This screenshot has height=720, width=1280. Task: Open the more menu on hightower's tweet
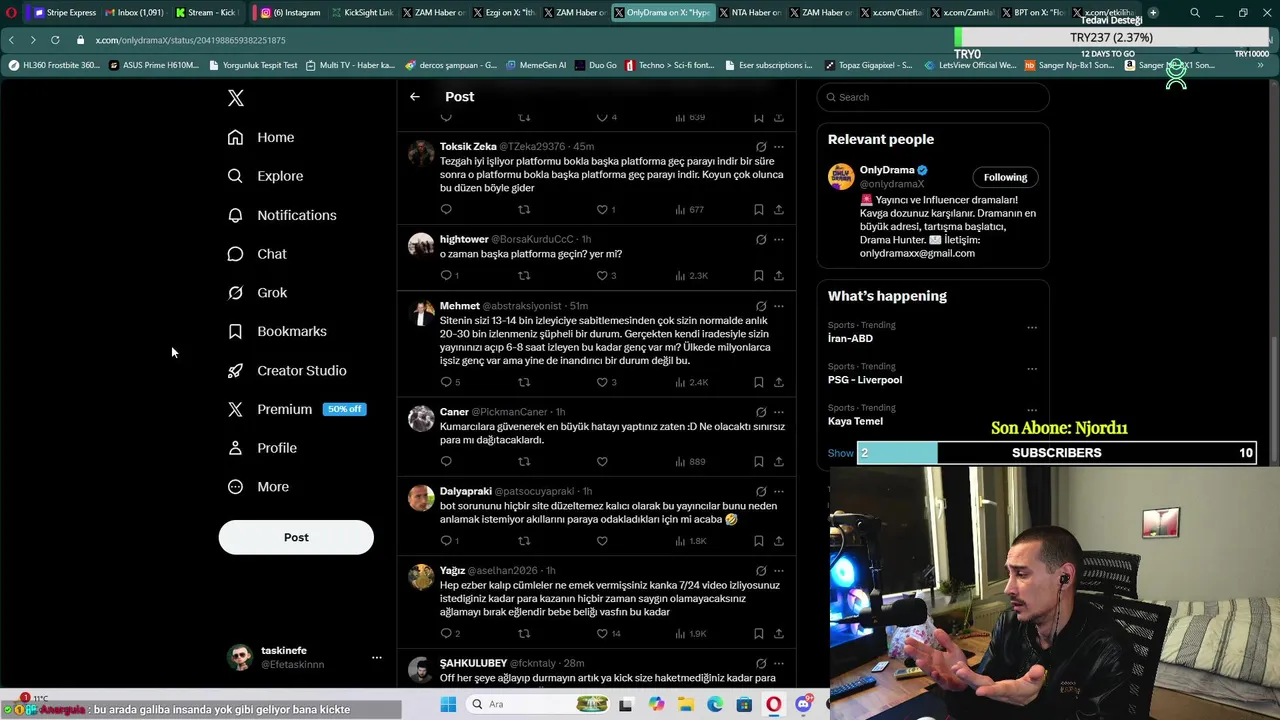click(x=778, y=240)
